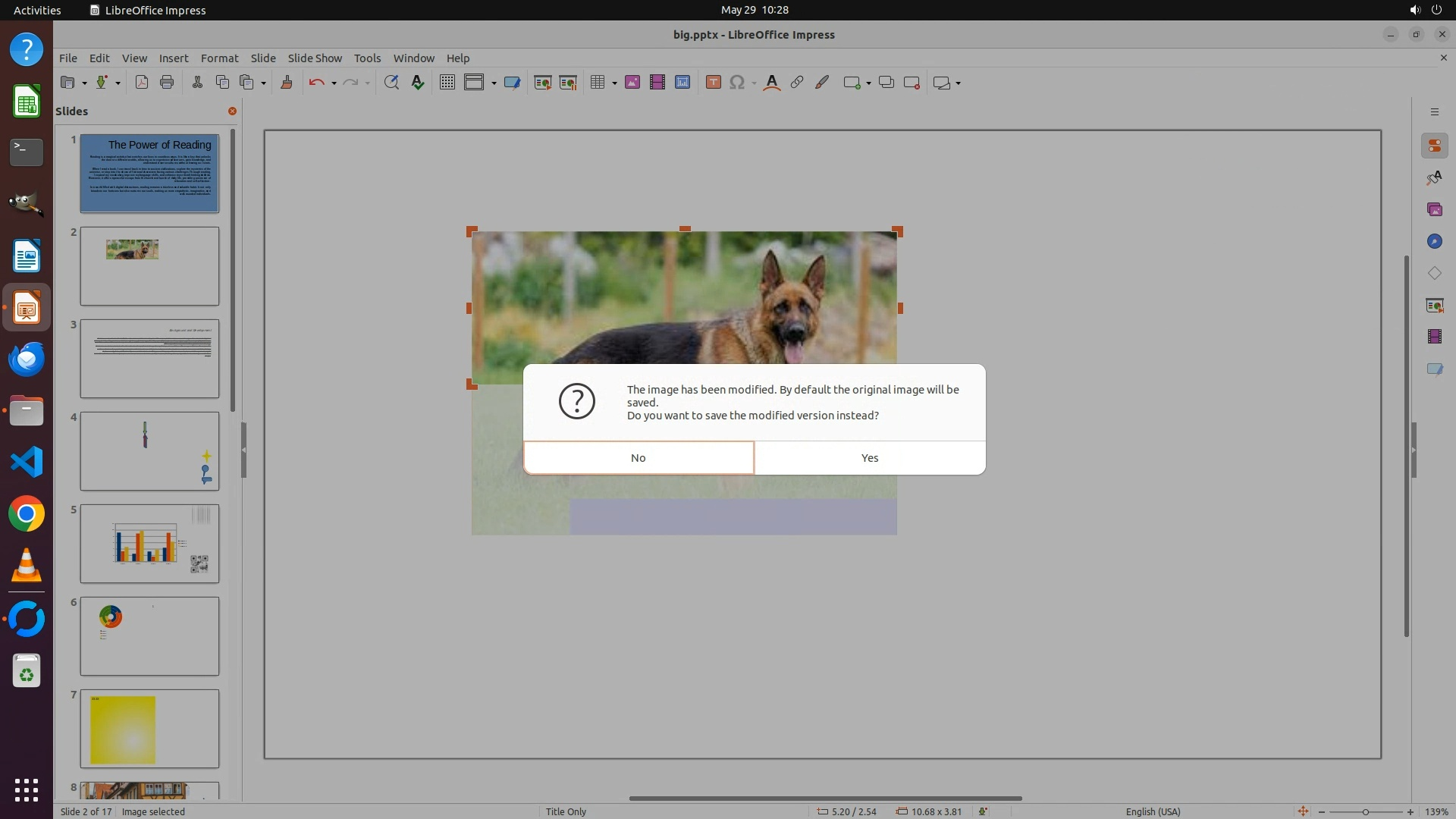The width and height of the screenshot is (1456, 819).
Task: Click the Yes button in dialog
Action: click(x=870, y=458)
